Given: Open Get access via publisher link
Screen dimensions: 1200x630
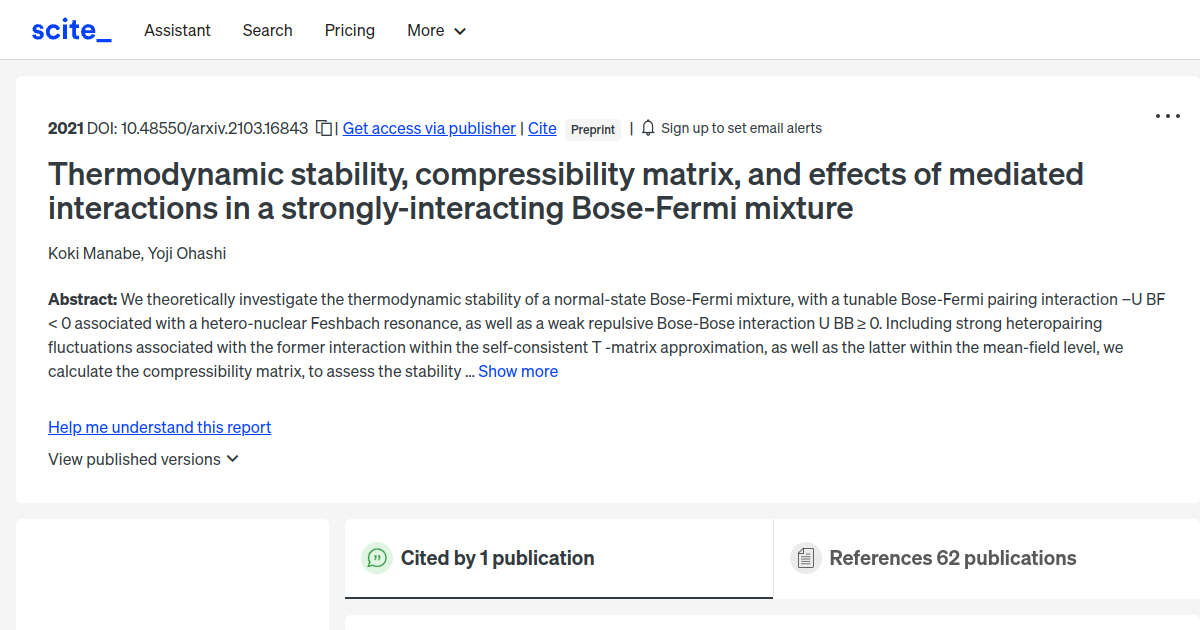Looking at the screenshot, I should click(428, 128).
